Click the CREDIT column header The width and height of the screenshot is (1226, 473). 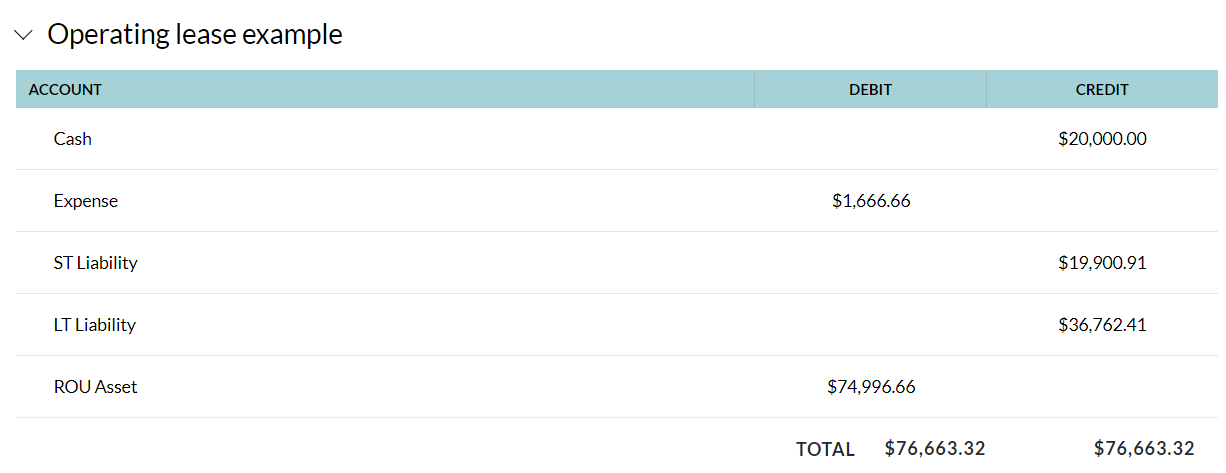[x=1102, y=89]
